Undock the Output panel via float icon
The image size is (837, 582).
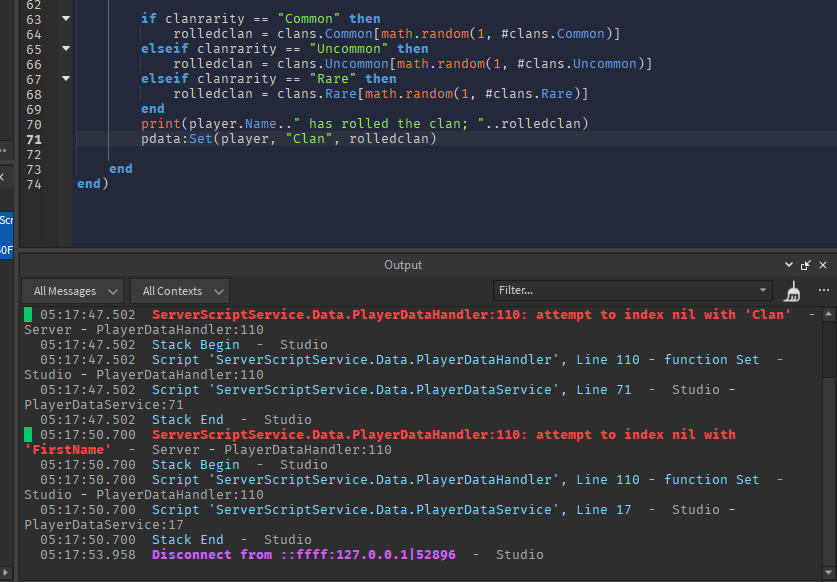pyautogui.click(x=806, y=265)
